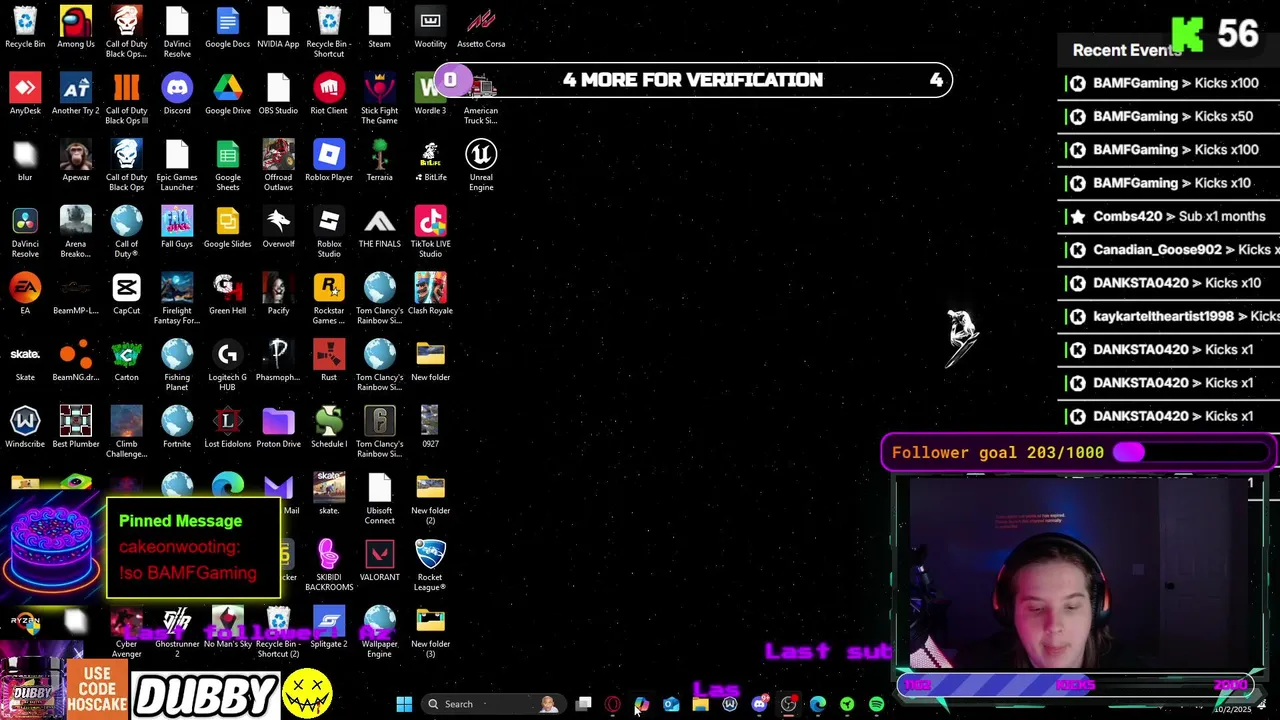This screenshot has height=720, width=1280.
Task: Launch the EA app icon
Action: 25,295
